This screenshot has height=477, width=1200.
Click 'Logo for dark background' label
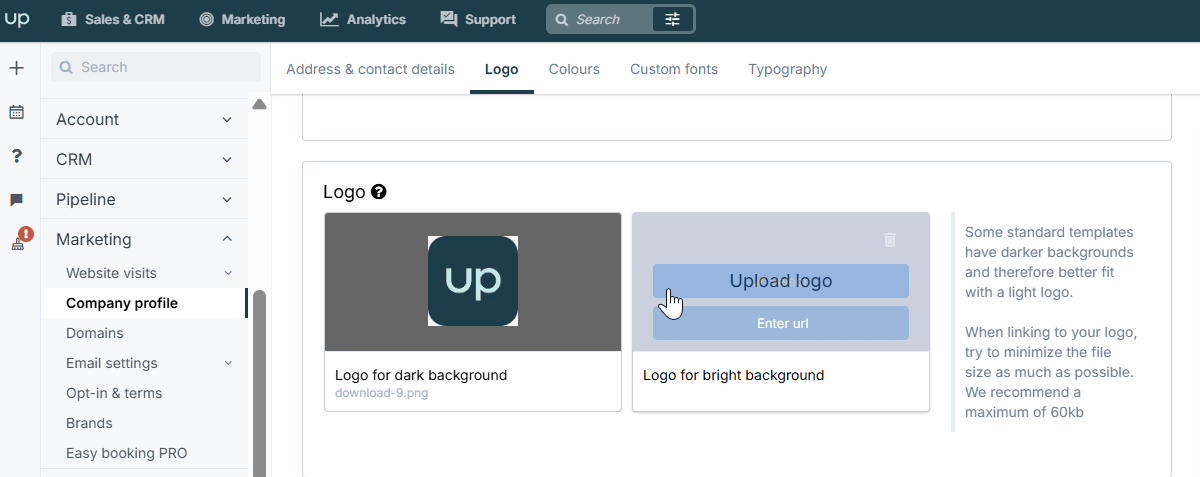[421, 375]
